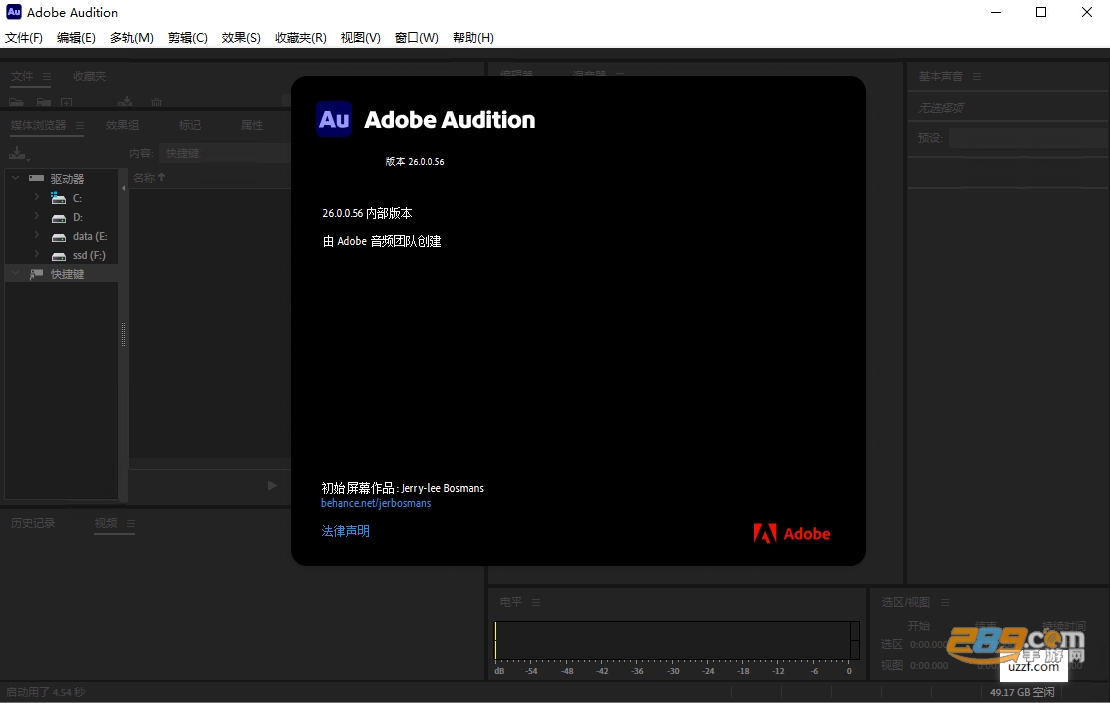Select the 视频 panel tab
The image size is (1110, 703).
[106, 523]
